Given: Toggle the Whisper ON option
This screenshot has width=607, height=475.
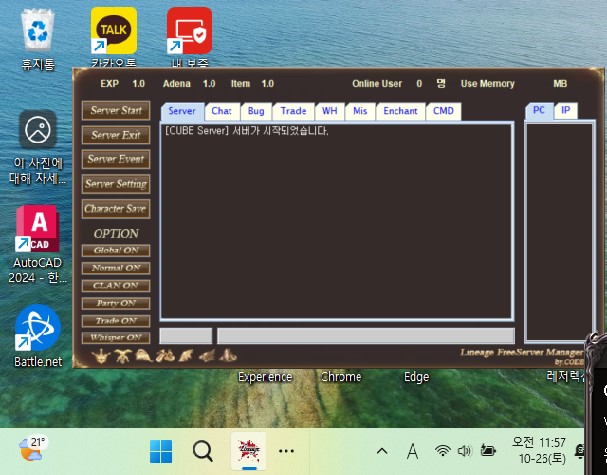Looking at the screenshot, I should pos(116,338).
